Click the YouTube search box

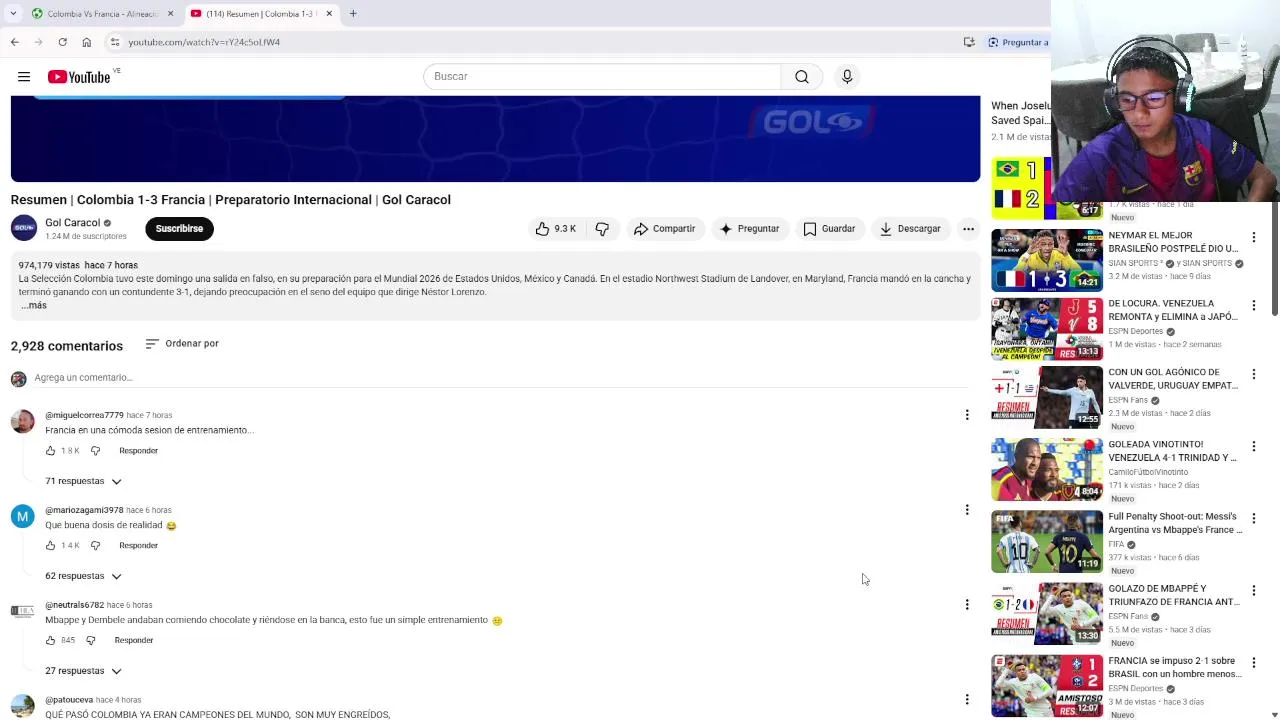pos(602,77)
